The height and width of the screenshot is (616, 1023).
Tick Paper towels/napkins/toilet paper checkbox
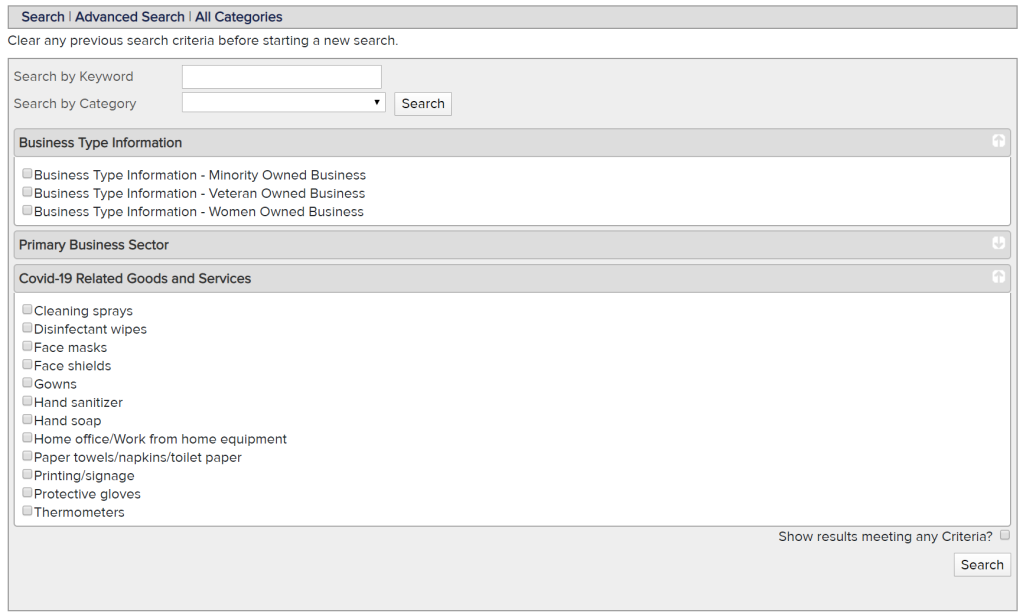[x=27, y=455]
